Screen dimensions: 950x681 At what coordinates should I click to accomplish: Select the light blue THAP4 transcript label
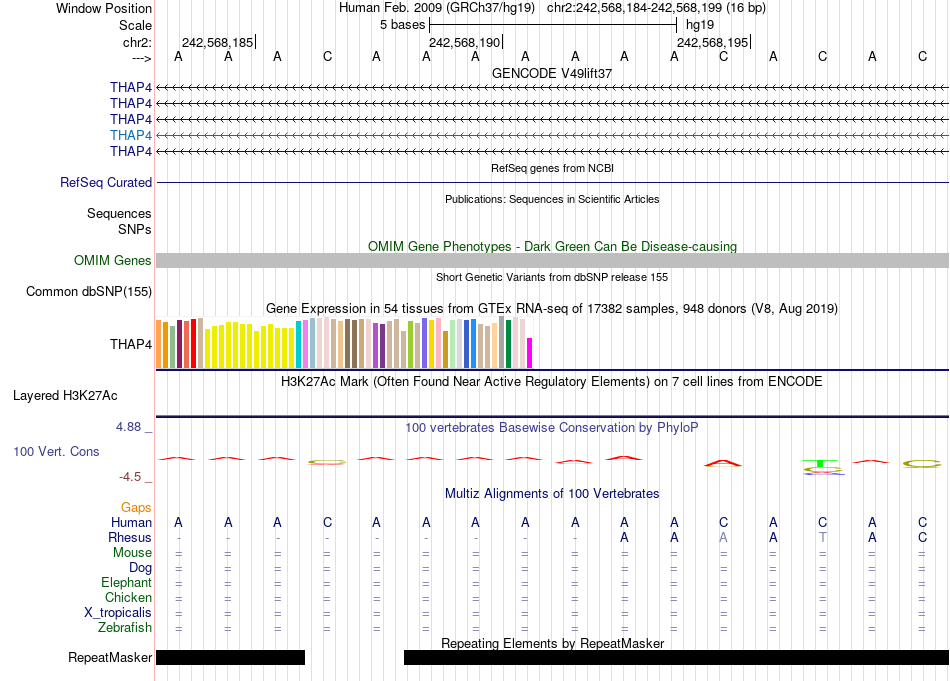131,135
